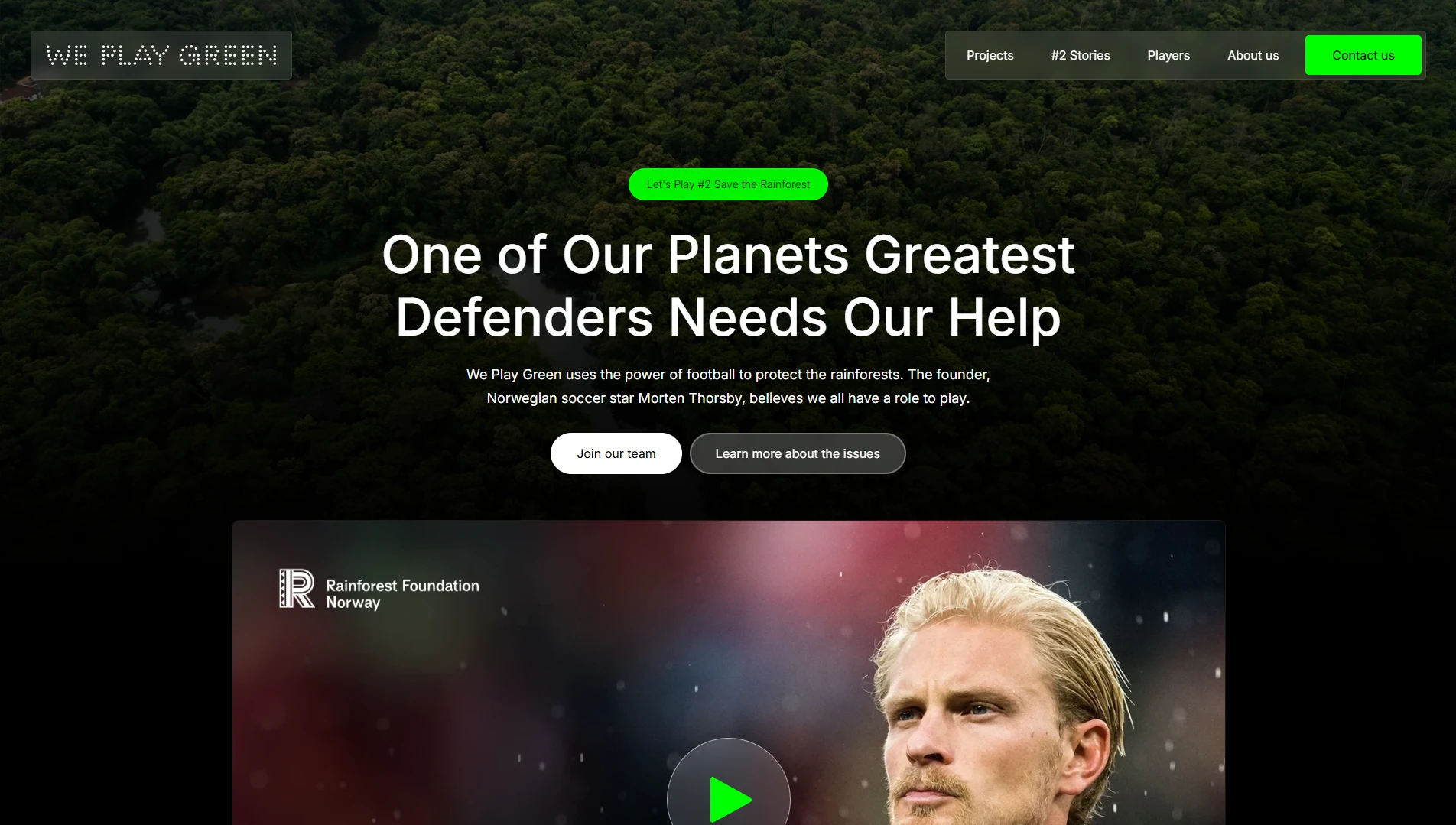The height and width of the screenshot is (825, 1456).
Task: Open 'Learn more about the issues'
Action: (x=798, y=453)
